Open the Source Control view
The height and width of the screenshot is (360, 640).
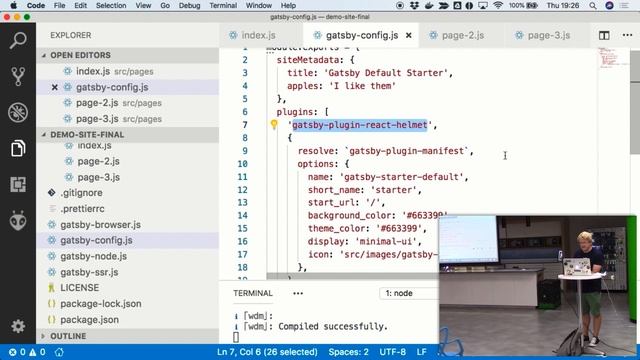pos(18,76)
